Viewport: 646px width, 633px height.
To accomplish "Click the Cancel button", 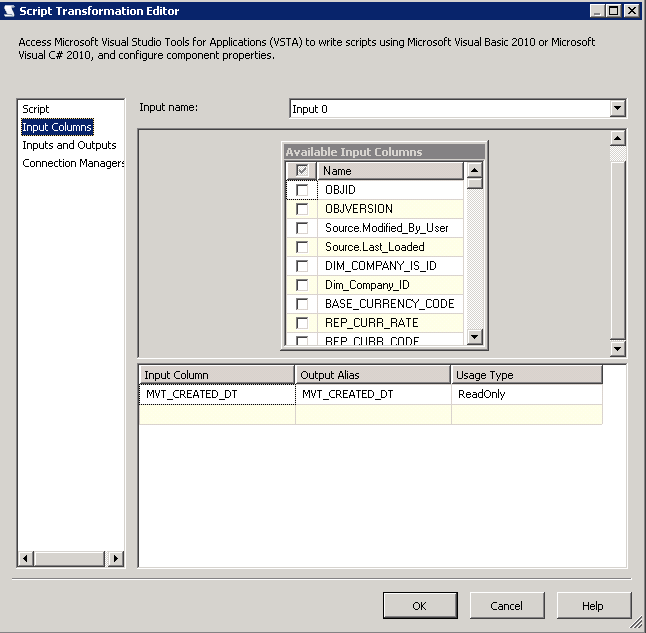I will coord(506,605).
